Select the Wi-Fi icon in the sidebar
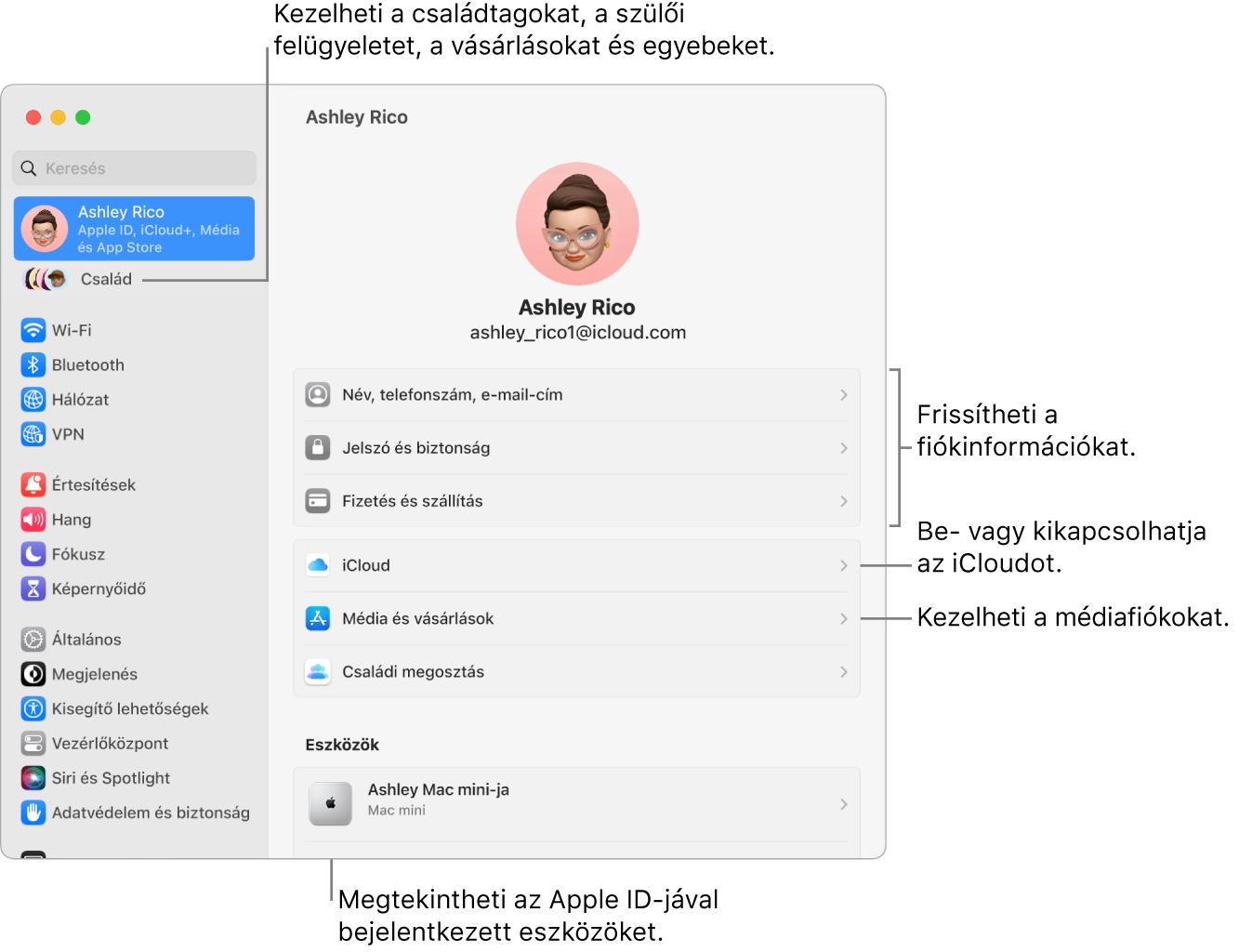Viewport: 1239px width, 952px height. 33,330
